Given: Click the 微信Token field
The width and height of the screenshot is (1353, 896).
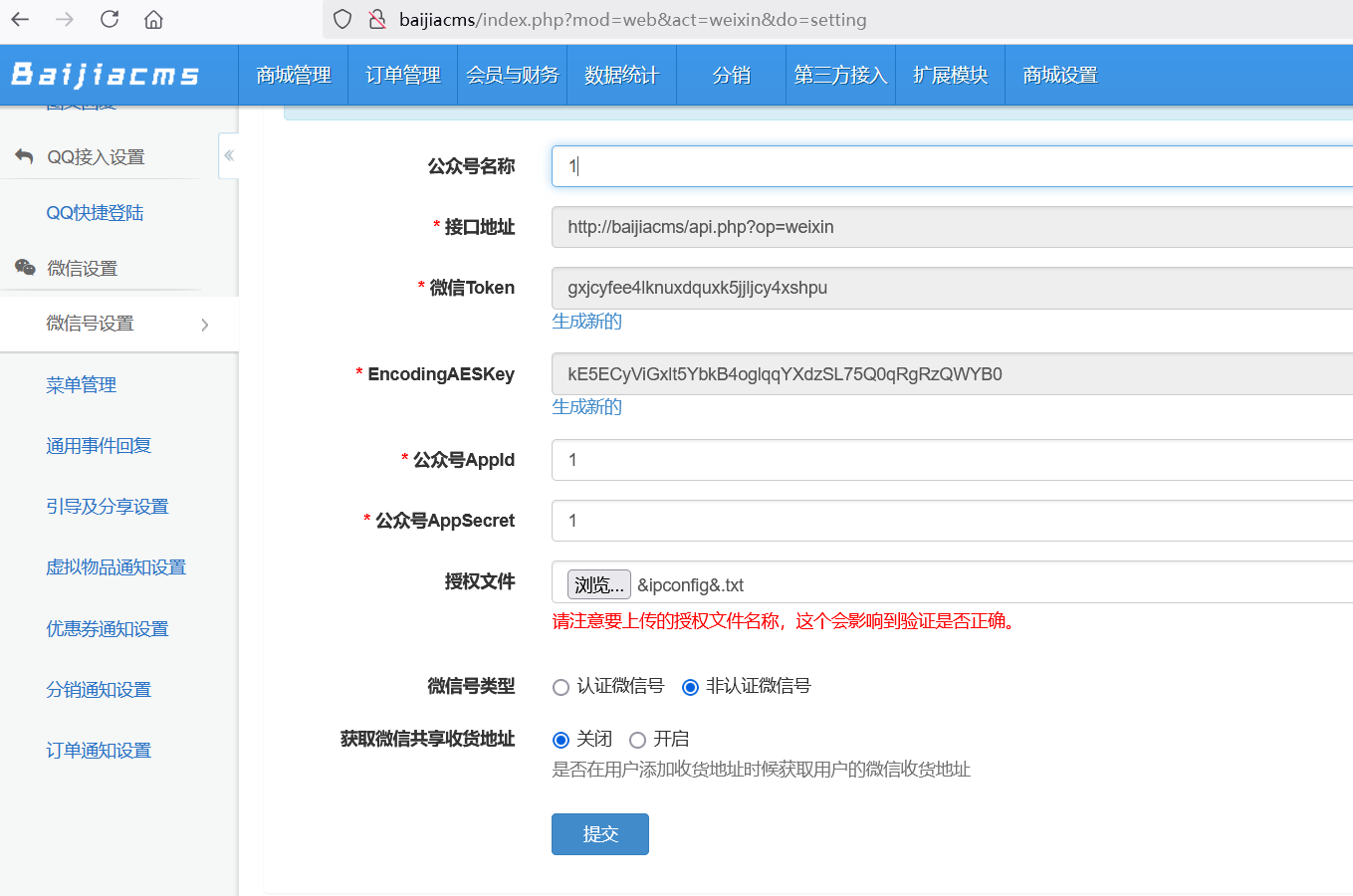Looking at the screenshot, I should [x=952, y=288].
